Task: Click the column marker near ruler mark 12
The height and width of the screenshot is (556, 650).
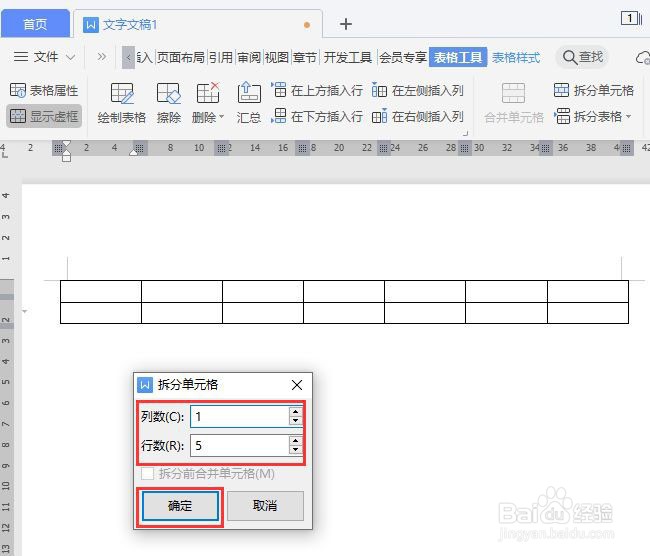Action: coord(221,148)
